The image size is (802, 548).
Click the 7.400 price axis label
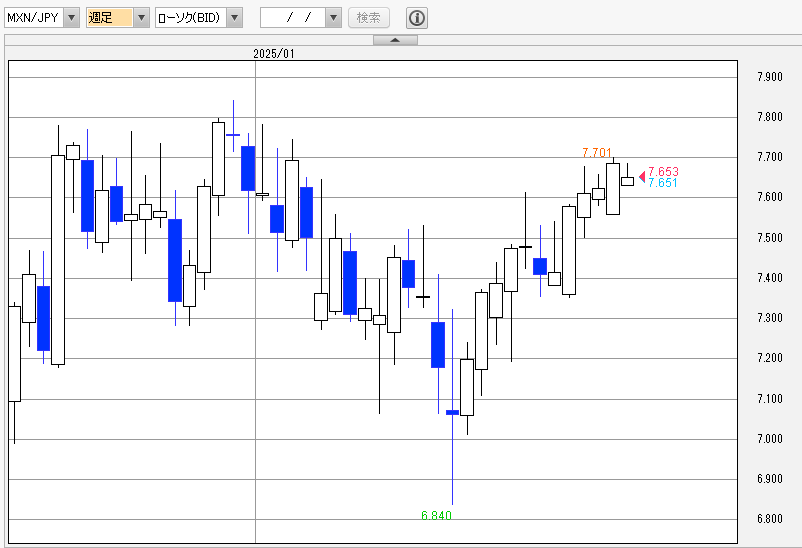click(x=770, y=278)
